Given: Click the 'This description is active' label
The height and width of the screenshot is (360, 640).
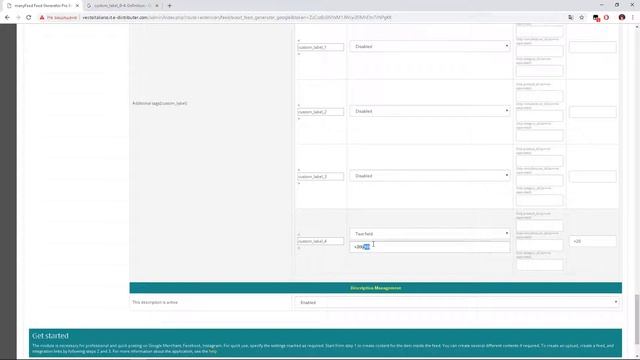Looking at the screenshot, I should click(155, 302).
